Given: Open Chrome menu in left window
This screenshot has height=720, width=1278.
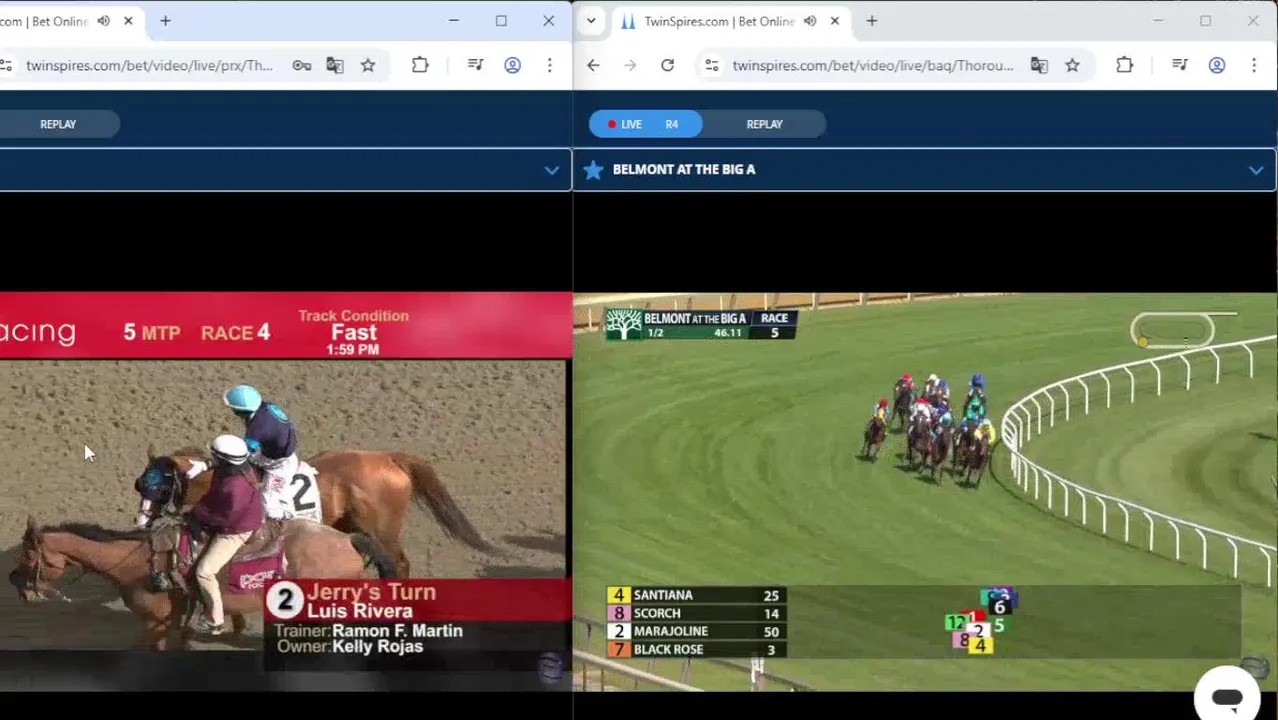Looking at the screenshot, I should tap(549, 66).
